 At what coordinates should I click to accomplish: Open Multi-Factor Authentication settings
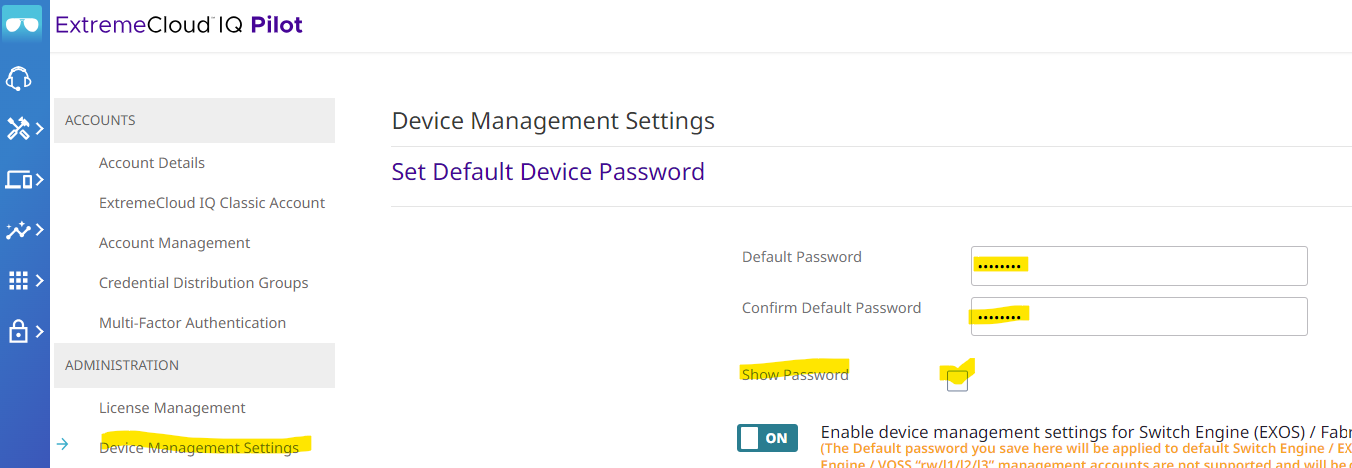192,323
